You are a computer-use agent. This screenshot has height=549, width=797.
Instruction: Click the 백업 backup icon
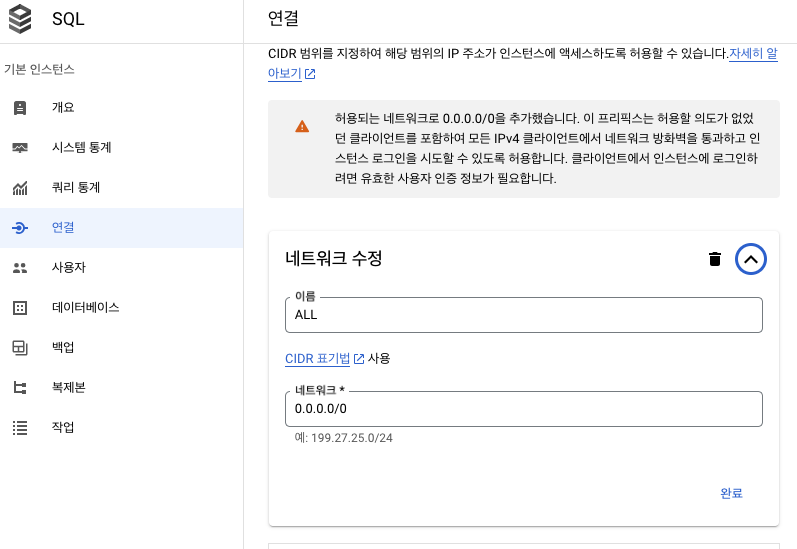pos(20,348)
